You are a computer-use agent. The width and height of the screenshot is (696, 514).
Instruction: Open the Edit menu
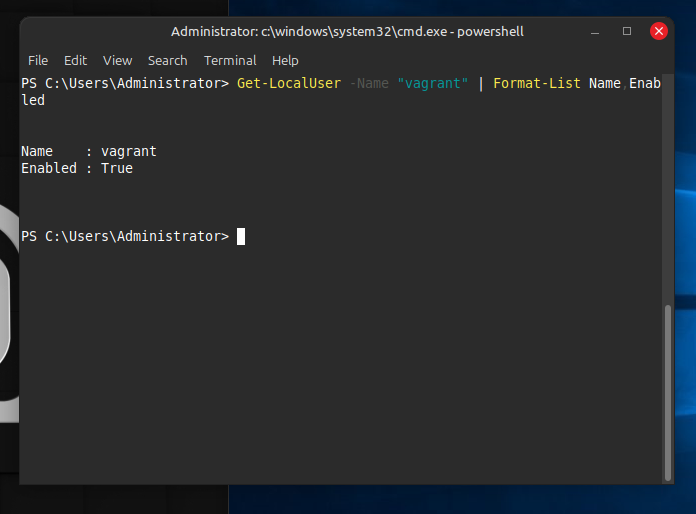pos(75,60)
